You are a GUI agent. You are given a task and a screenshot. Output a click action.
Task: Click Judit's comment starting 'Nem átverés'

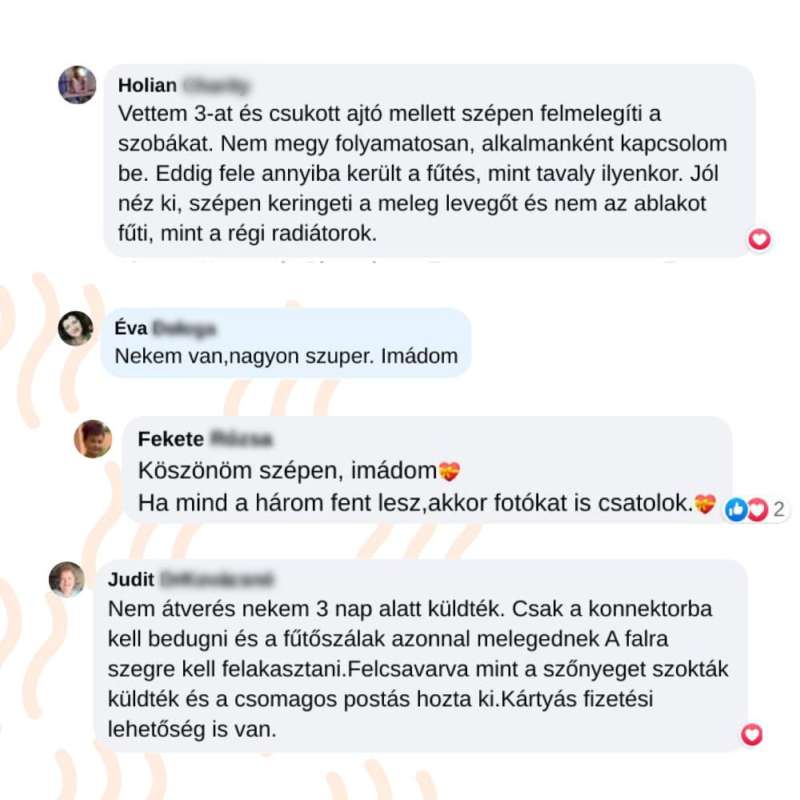(x=418, y=669)
